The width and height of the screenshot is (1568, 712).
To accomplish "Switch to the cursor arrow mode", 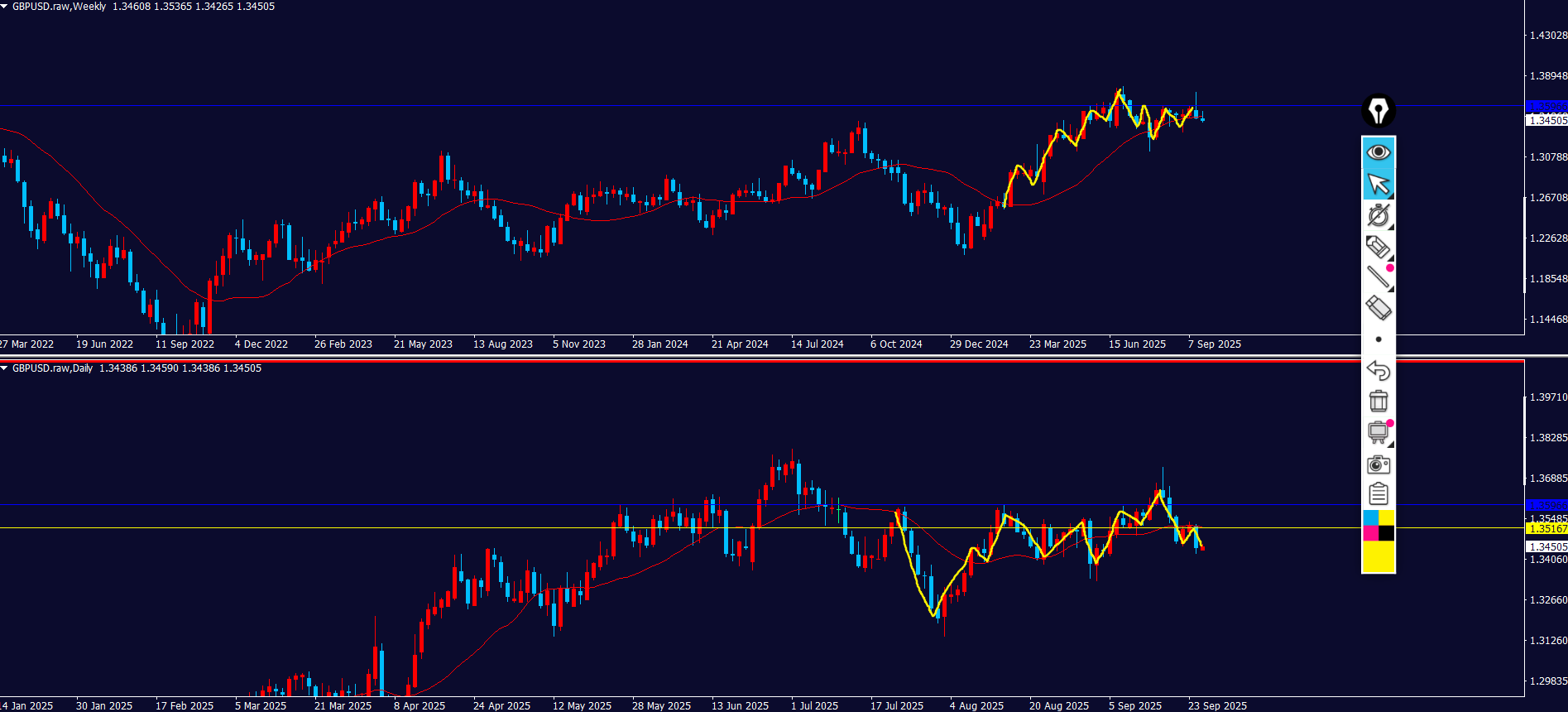I will [1378, 184].
